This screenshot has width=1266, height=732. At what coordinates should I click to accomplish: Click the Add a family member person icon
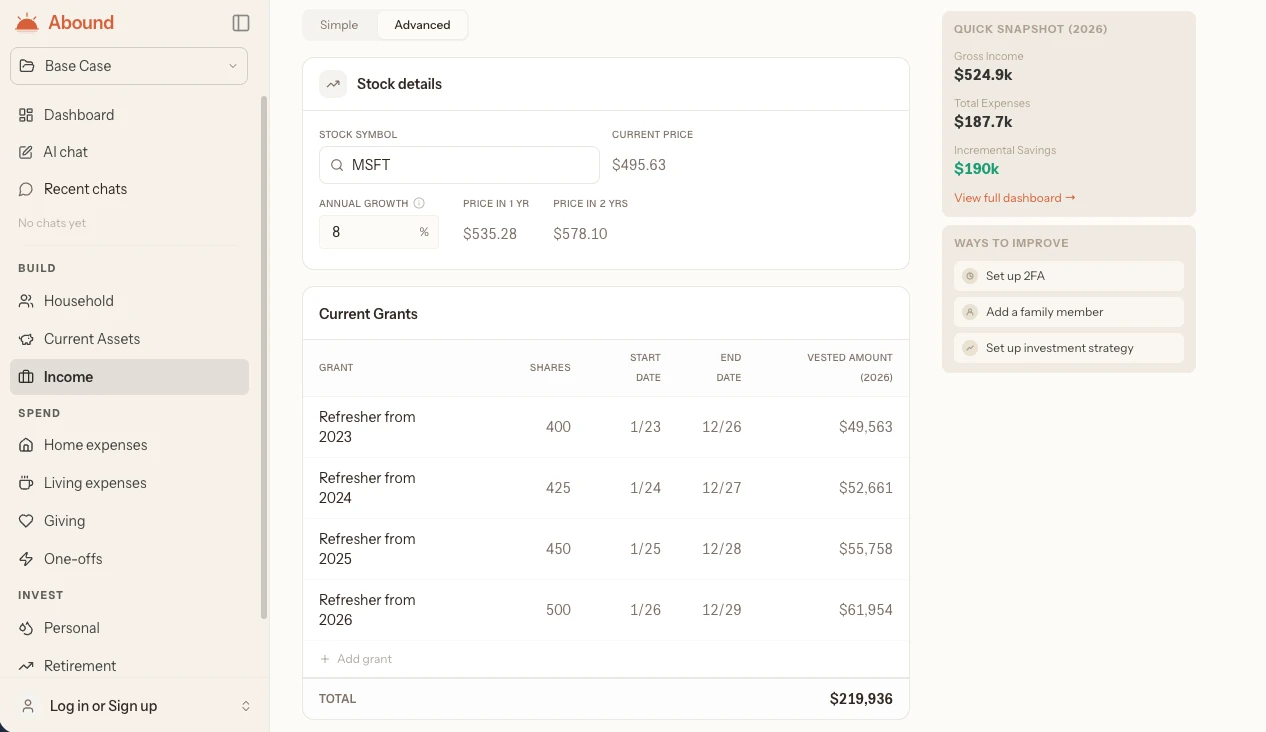coord(970,312)
